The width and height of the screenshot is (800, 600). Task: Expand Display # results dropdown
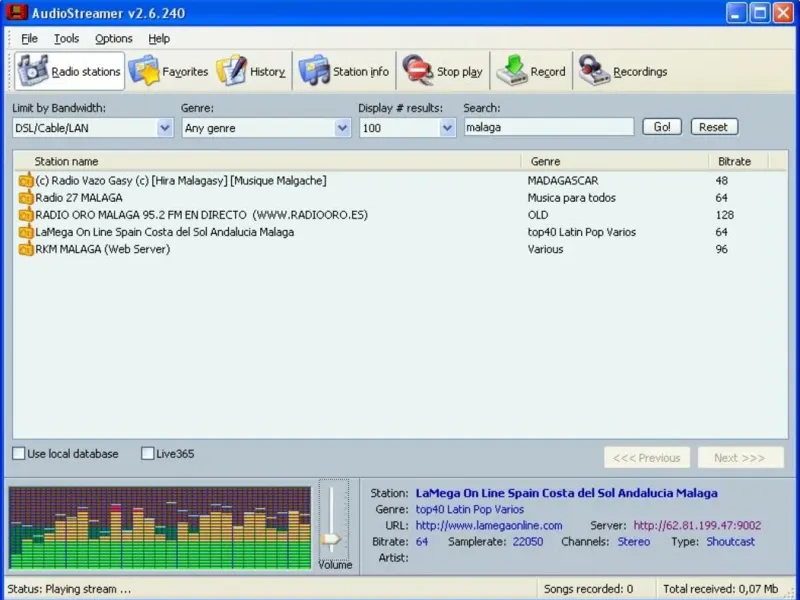tap(447, 128)
